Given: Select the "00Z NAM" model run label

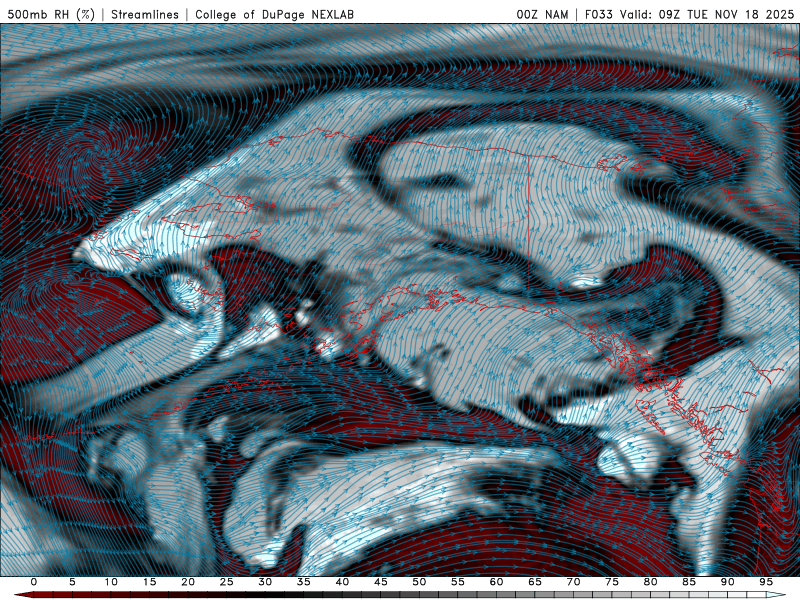Looking at the screenshot, I should (x=542, y=14).
